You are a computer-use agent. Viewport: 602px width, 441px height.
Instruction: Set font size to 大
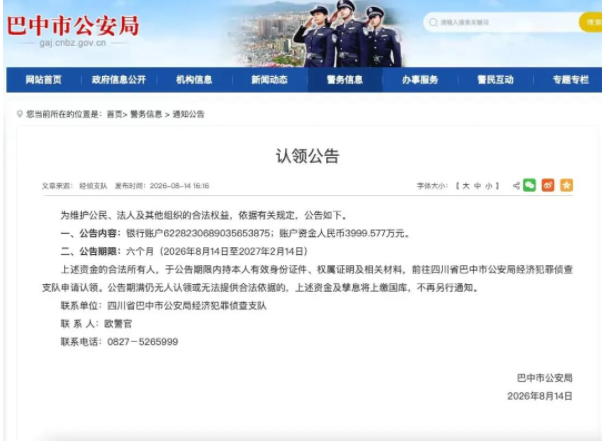pyautogui.click(x=466, y=186)
